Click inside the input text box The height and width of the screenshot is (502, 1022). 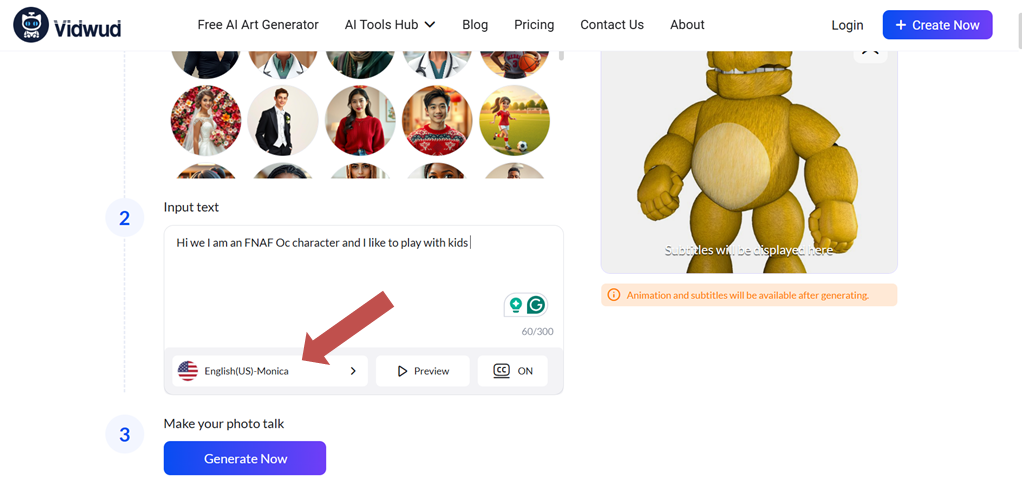[364, 286]
